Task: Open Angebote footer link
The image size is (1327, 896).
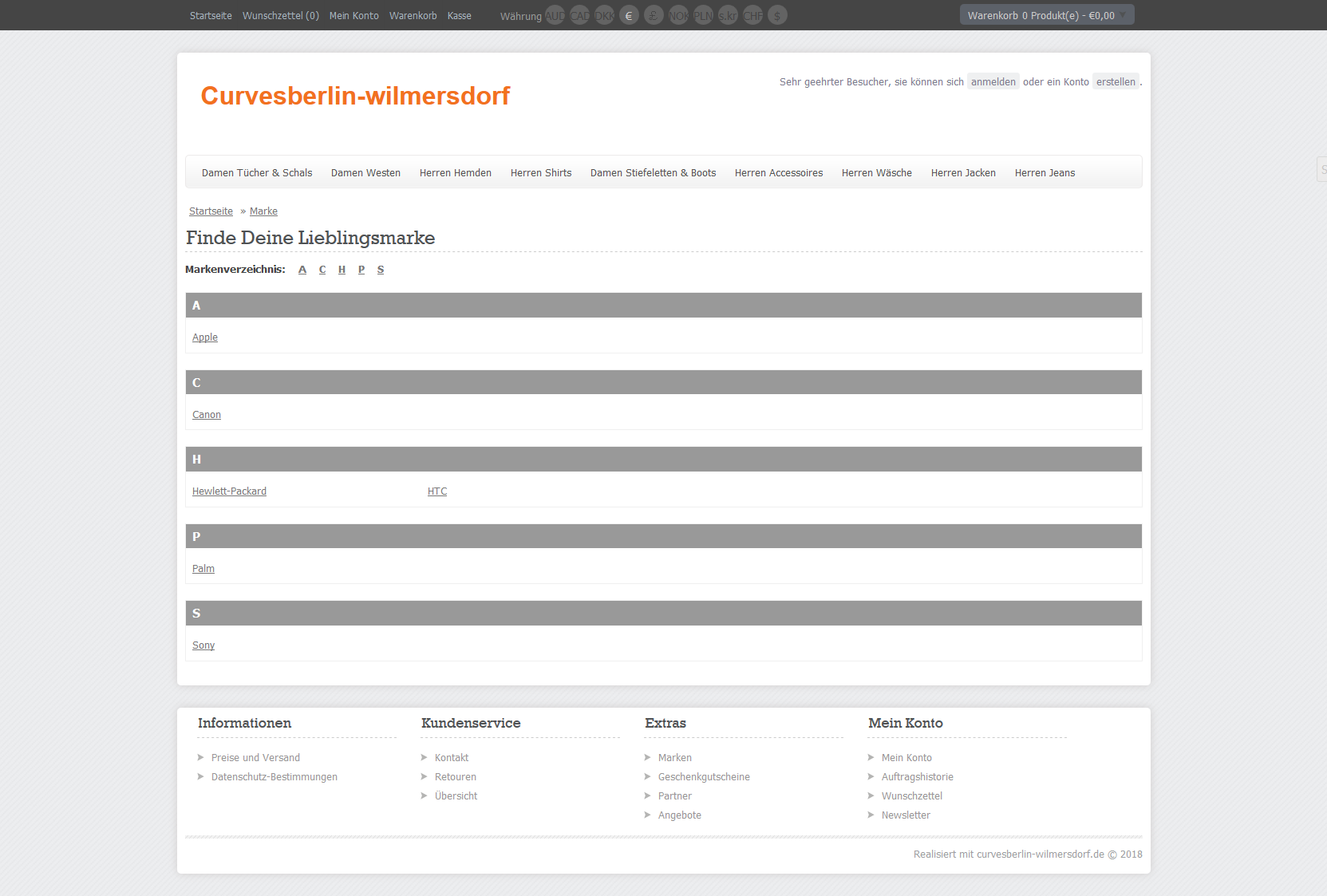Action: 680,815
